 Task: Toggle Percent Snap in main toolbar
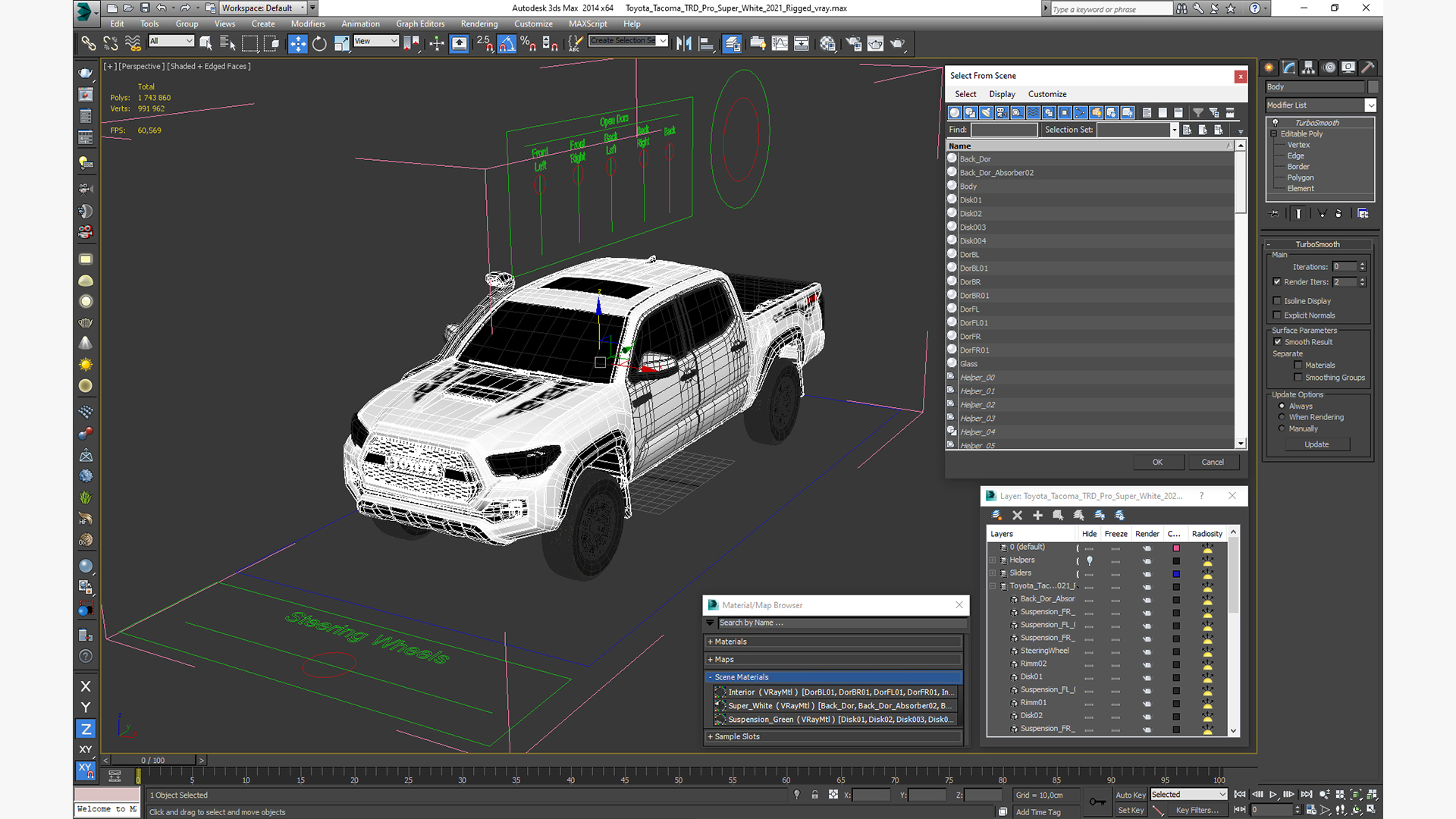pyautogui.click(x=529, y=44)
